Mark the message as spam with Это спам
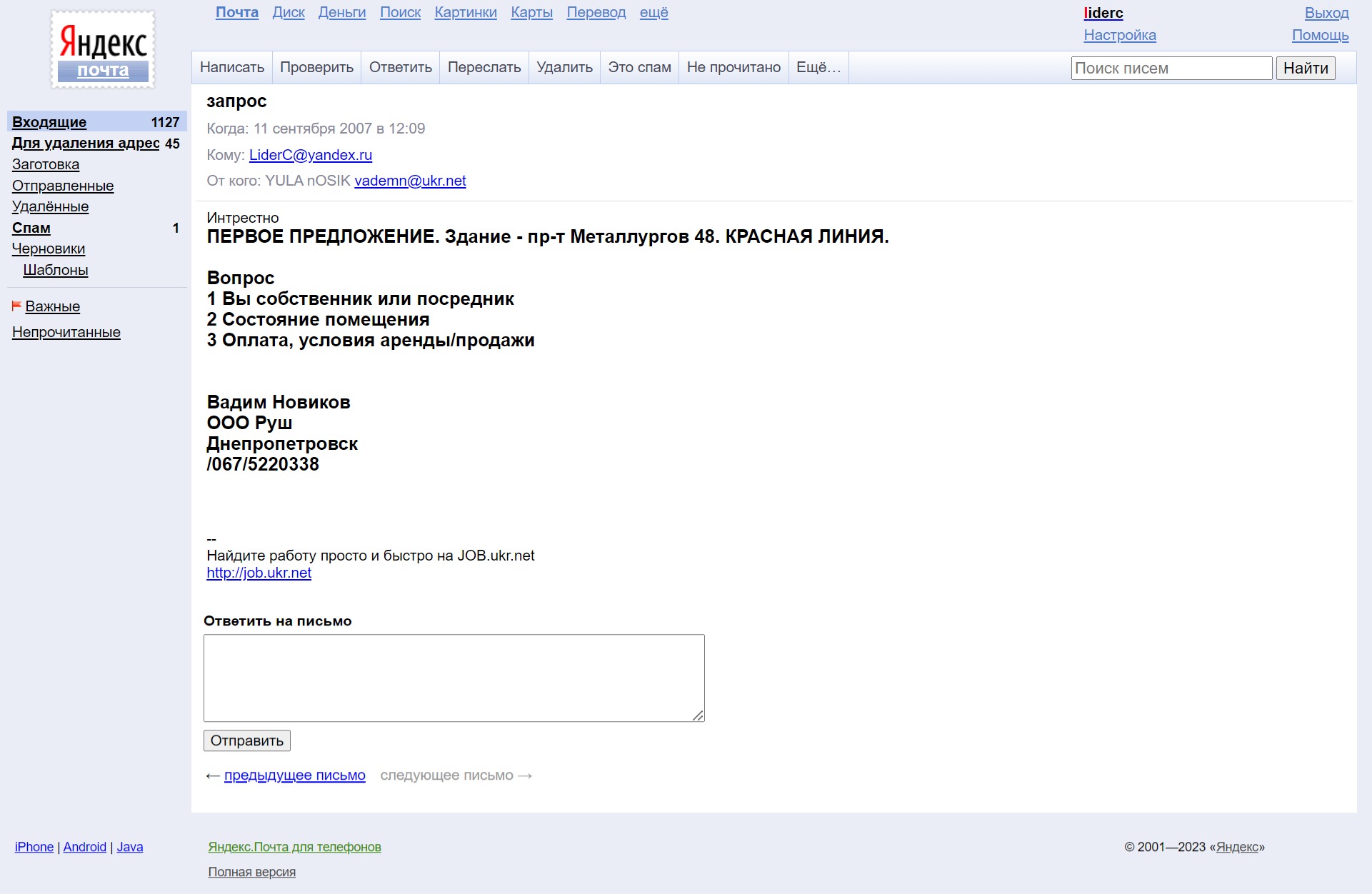The image size is (1372, 894). [640, 67]
